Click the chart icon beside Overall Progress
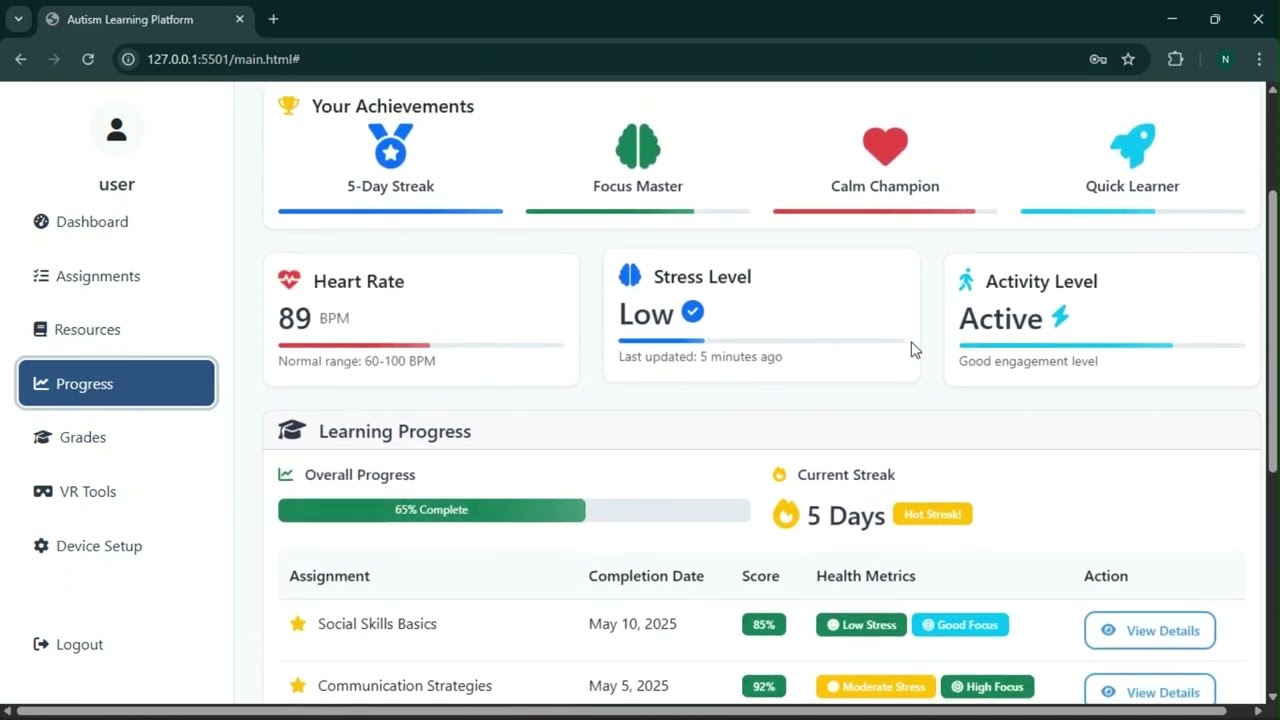This screenshot has height=720, width=1280. (x=286, y=474)
